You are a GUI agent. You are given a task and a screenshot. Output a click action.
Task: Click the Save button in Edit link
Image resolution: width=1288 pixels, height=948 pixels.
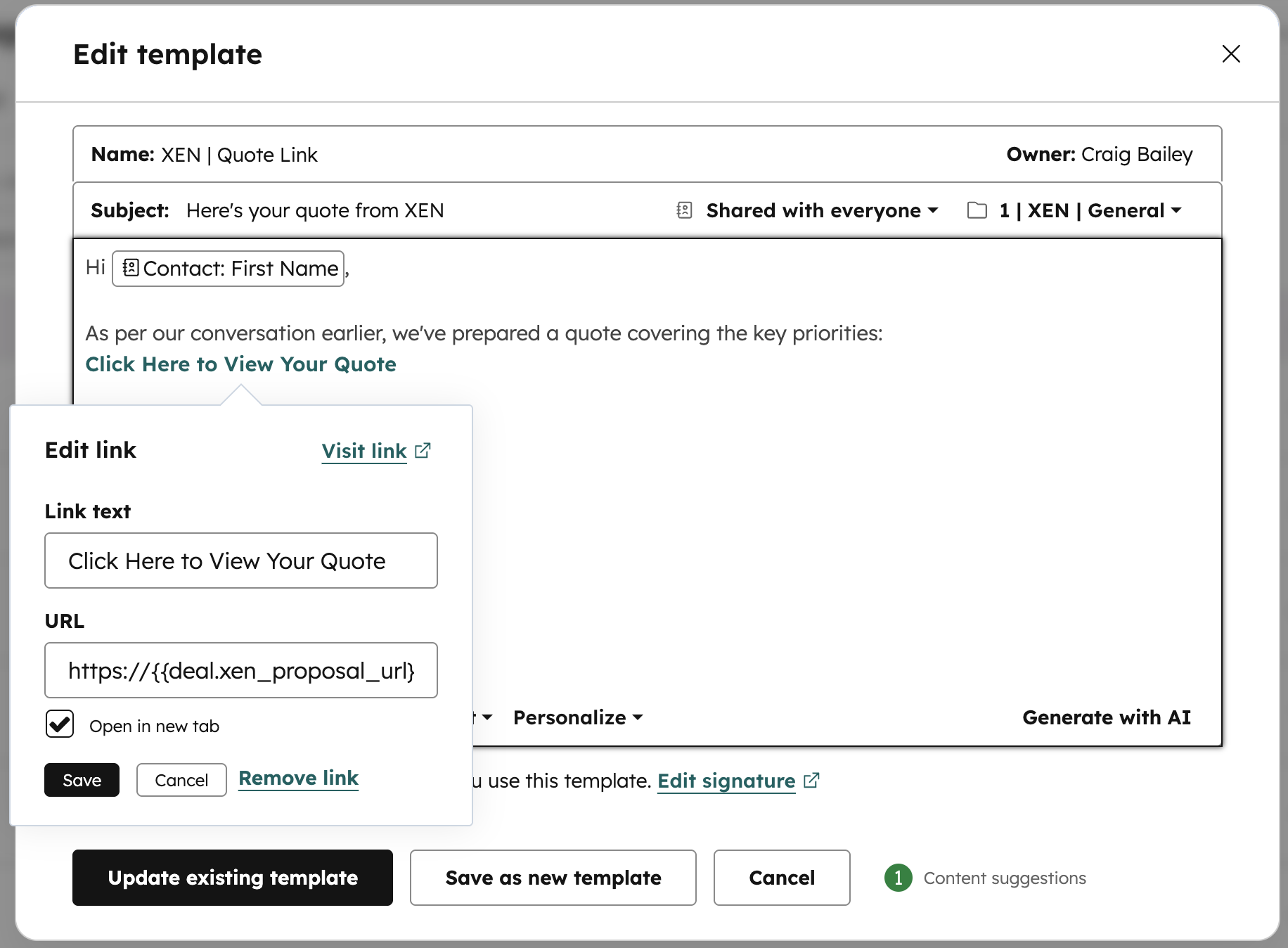(82, 780)
